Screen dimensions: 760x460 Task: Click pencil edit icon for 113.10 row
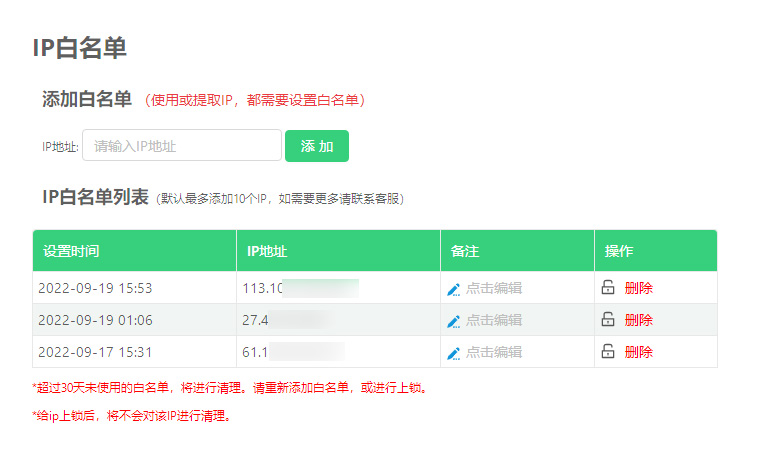click(x=453, y=289)
